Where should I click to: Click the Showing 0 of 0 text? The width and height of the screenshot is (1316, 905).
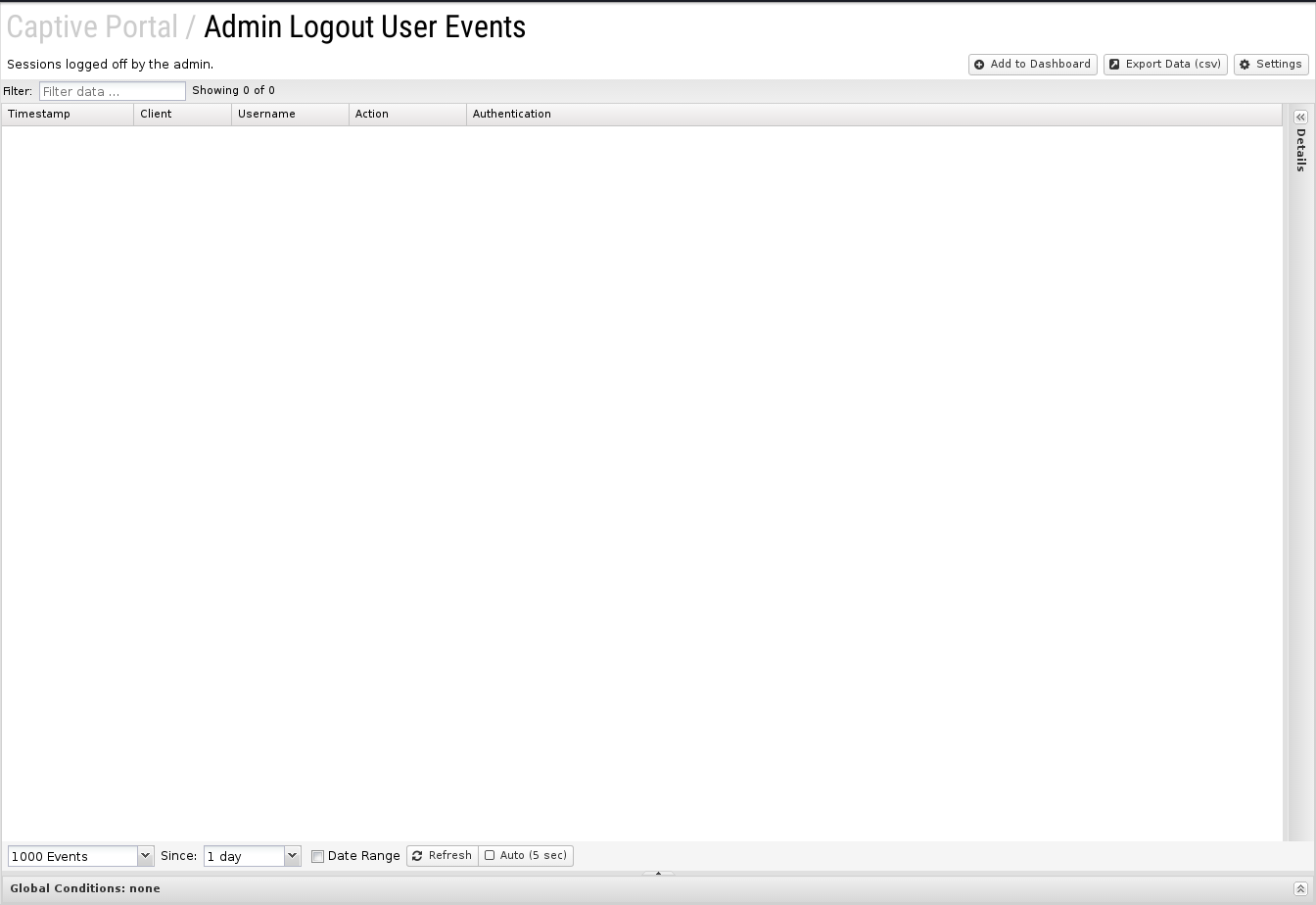(233, 90)
